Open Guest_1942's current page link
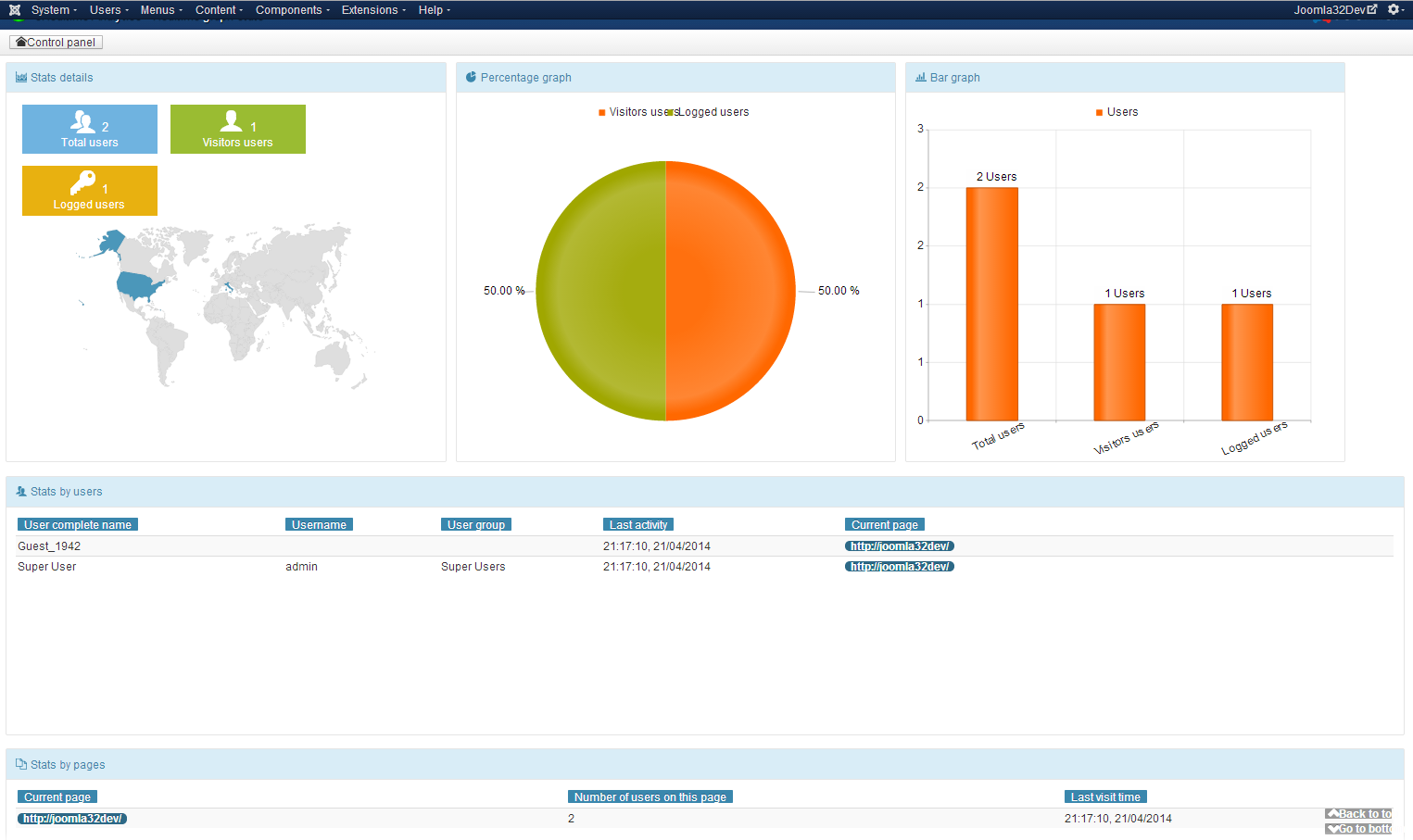The image size is (1413, 840). point(900,546)
